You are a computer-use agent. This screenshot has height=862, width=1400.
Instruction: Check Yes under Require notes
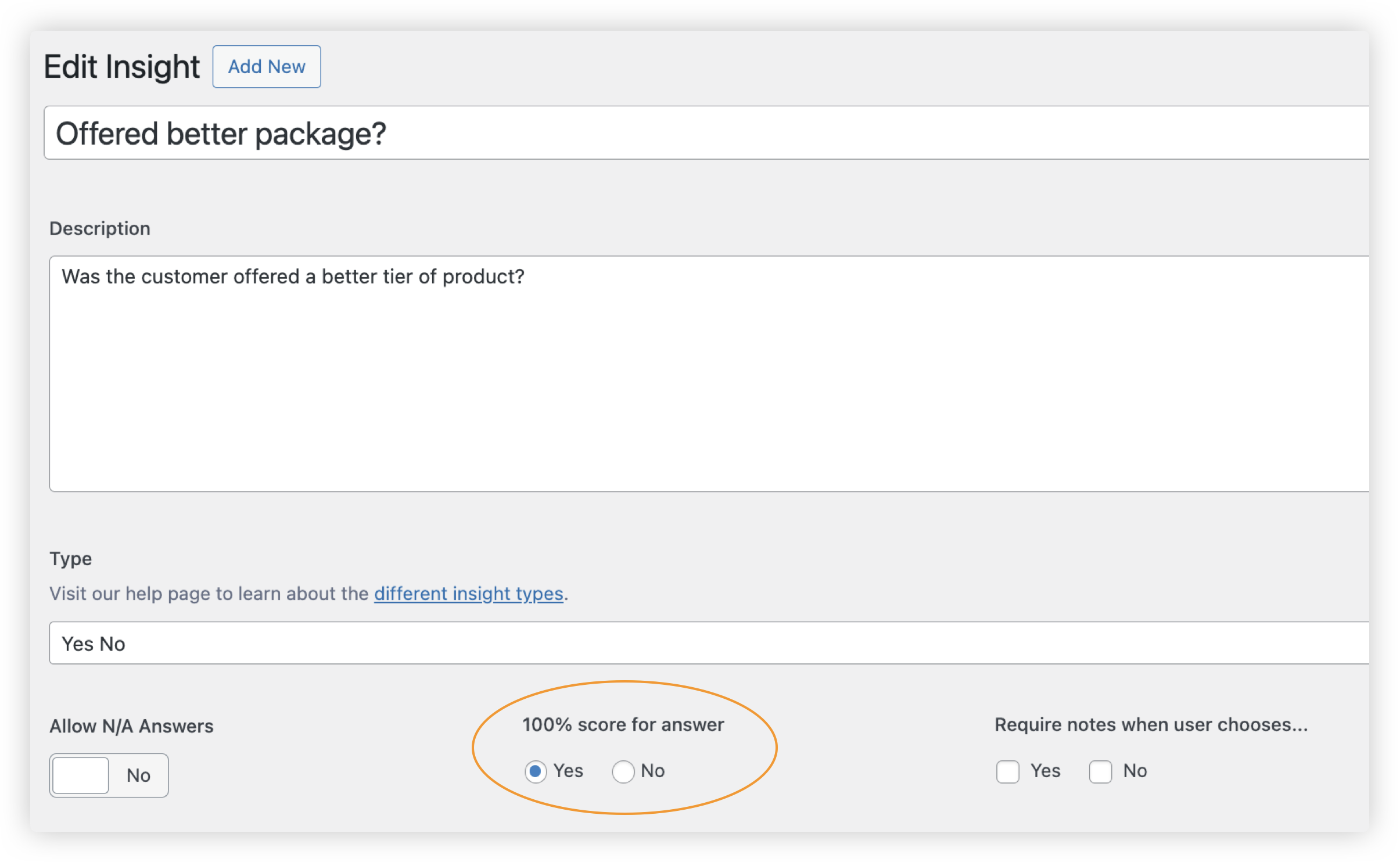coord(1008,772)
